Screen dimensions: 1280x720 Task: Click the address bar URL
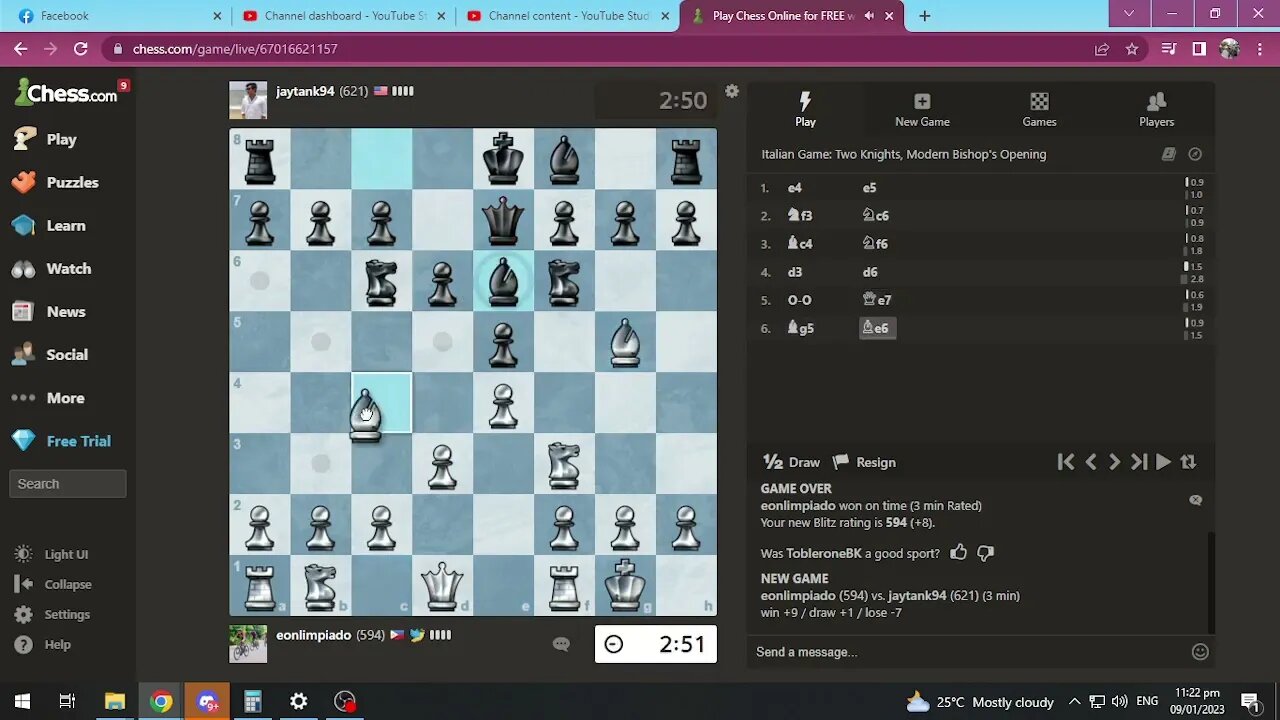click(235, 49)
